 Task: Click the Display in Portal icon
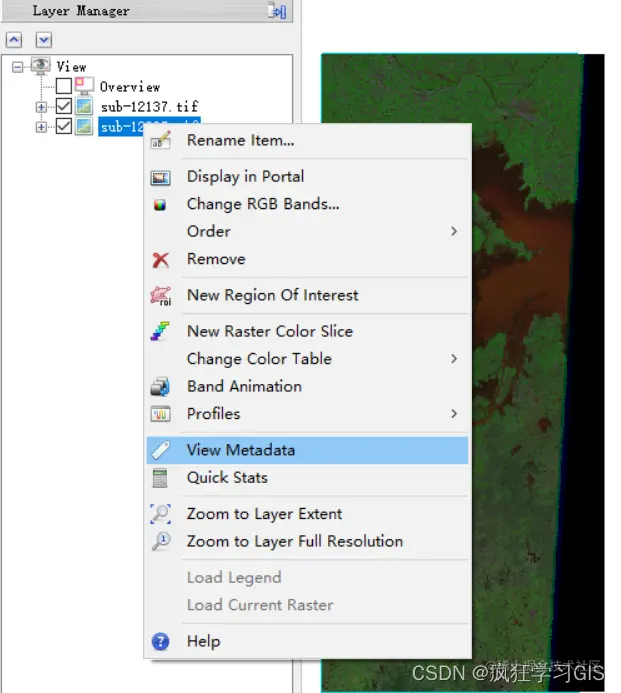click(x=160, y=178)
